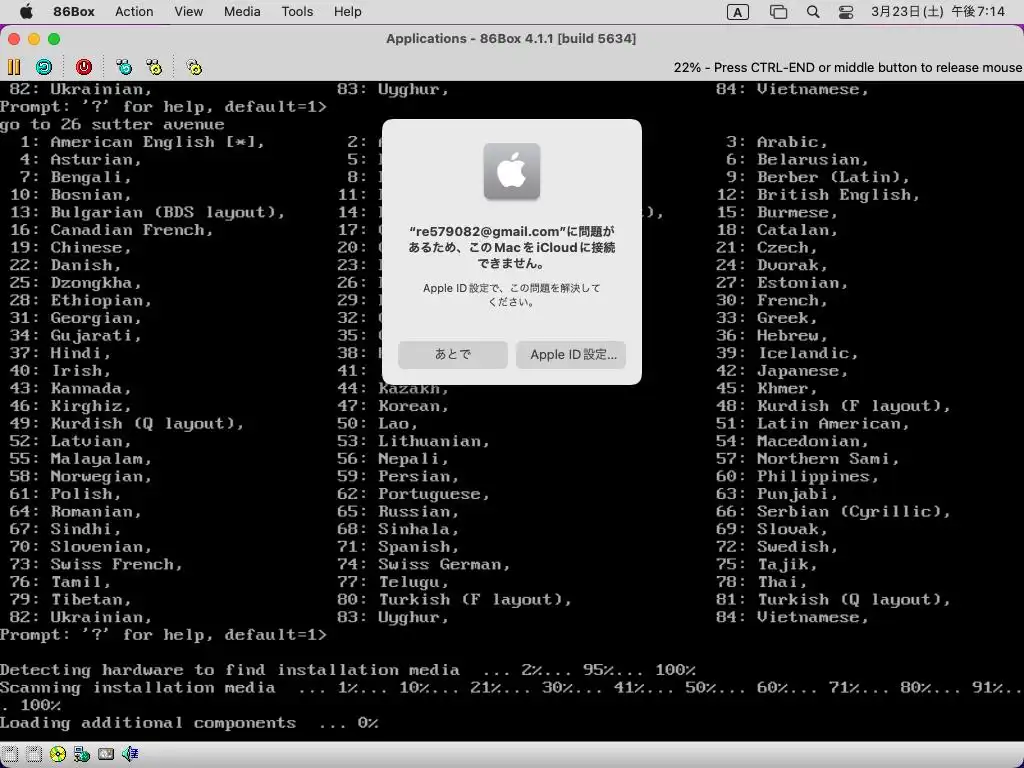Send Ctrl+Alt+Esc with the yellow keys icon

[x=154, y=67]
